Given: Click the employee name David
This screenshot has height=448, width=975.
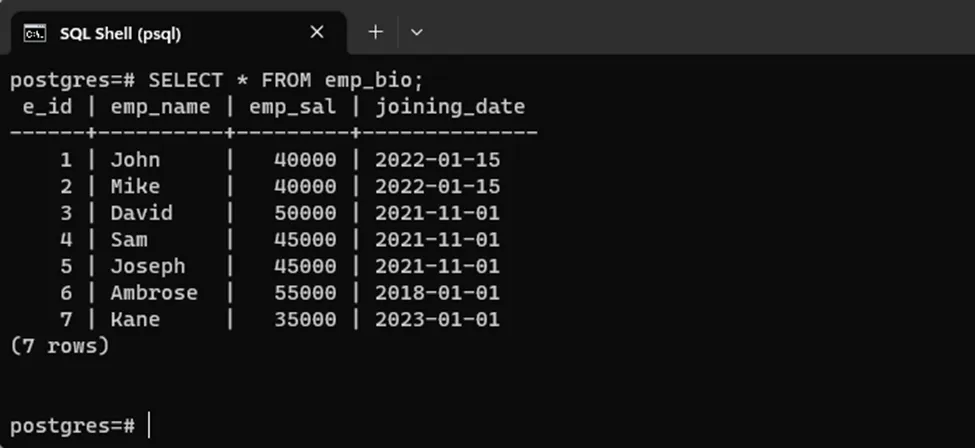Looking at the screenshot, I should coord(141,213).
